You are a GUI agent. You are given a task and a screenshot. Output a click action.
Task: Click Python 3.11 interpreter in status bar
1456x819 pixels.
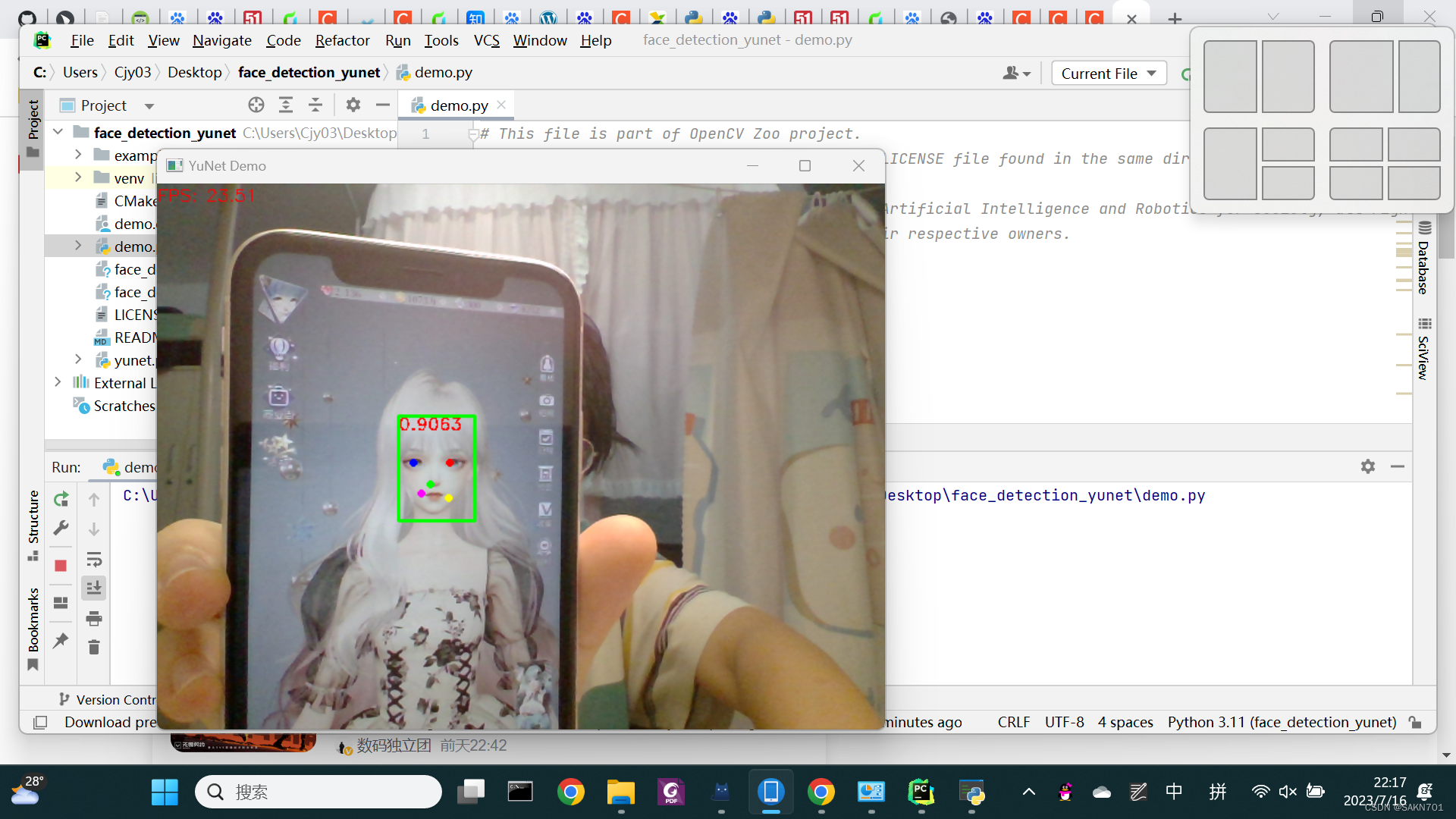tap(1282, 722)
